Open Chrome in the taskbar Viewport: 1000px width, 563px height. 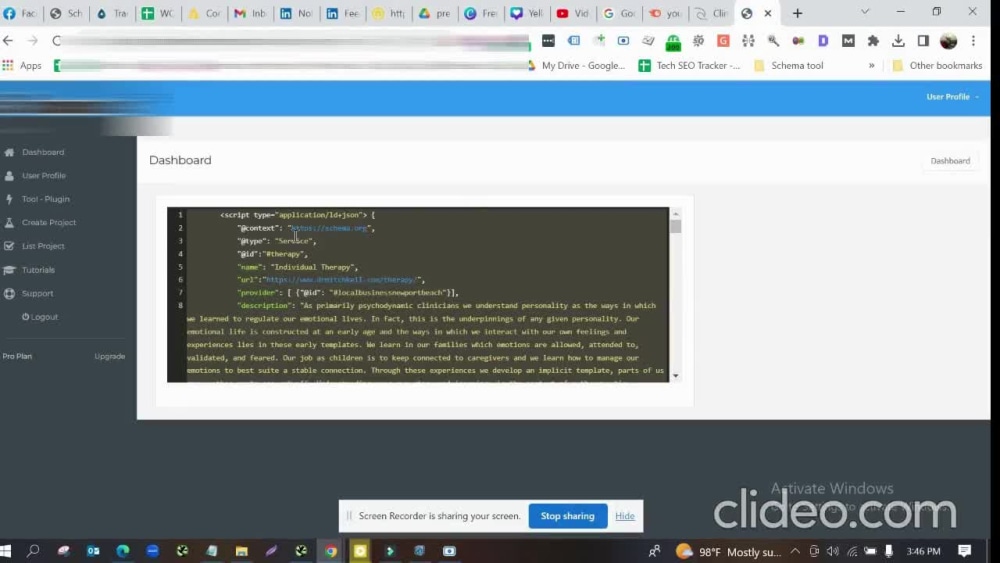[x=330, y=550]
